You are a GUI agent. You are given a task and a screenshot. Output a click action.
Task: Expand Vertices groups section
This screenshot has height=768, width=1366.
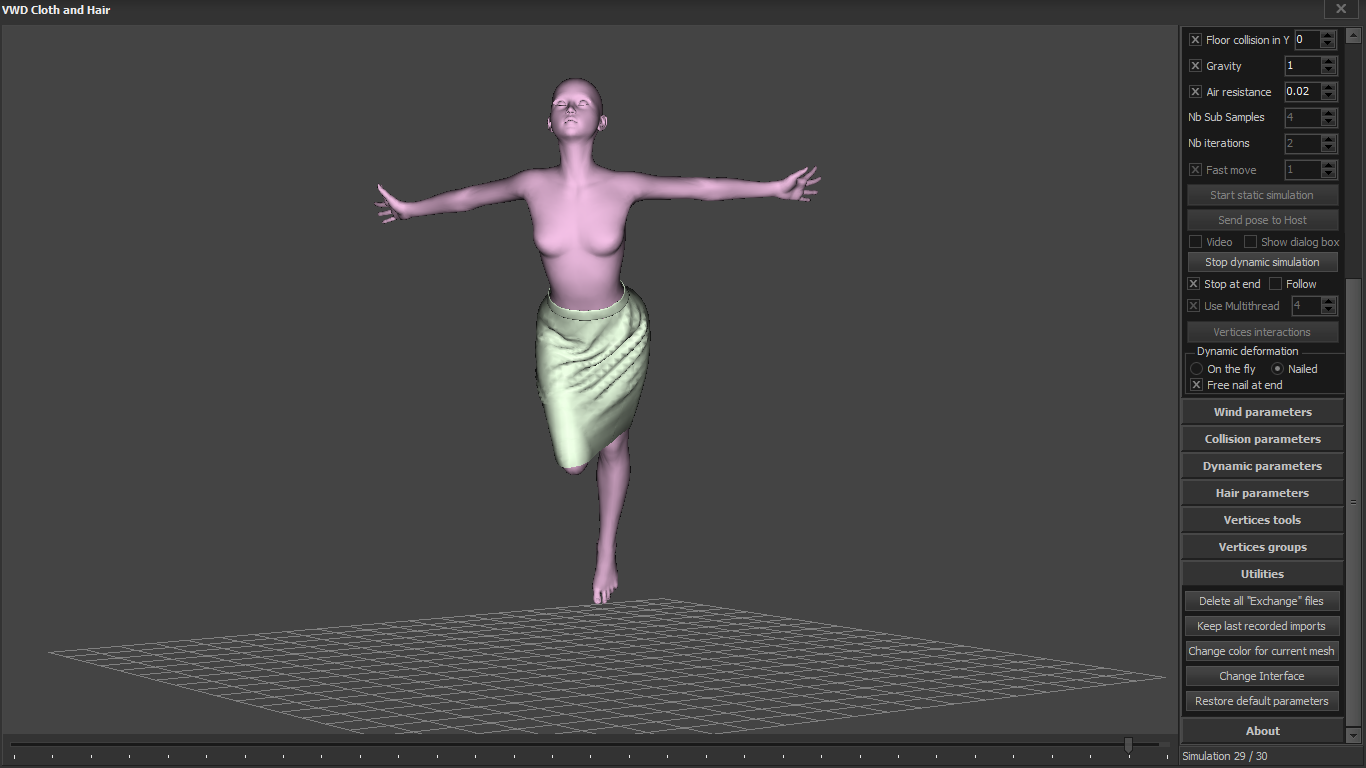tap(1262, 547)
